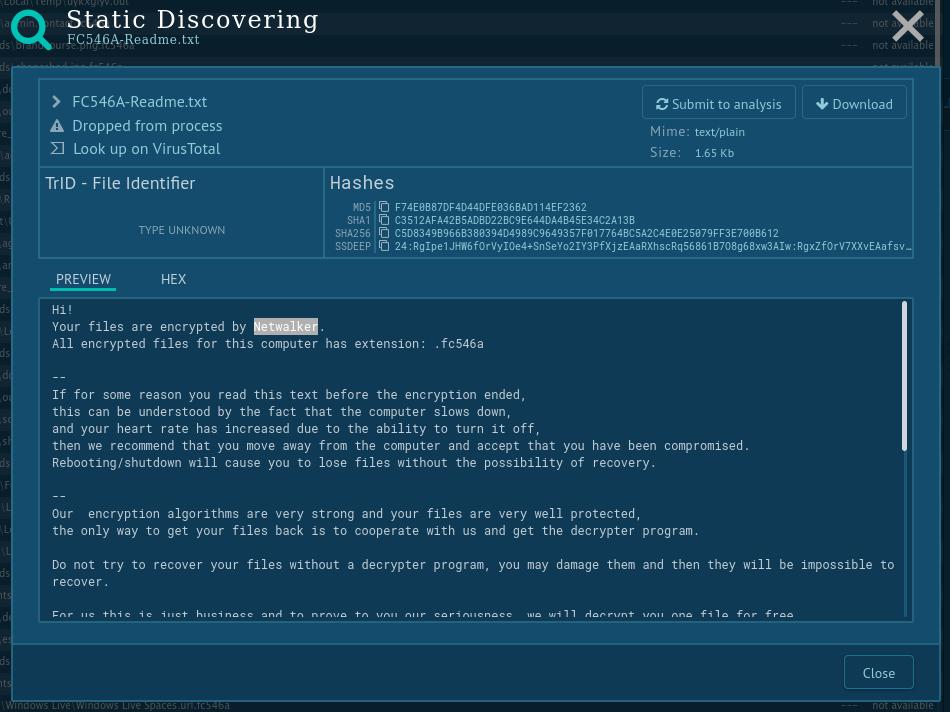Download the readme file

pyautogui.click(x=854, y=104)
